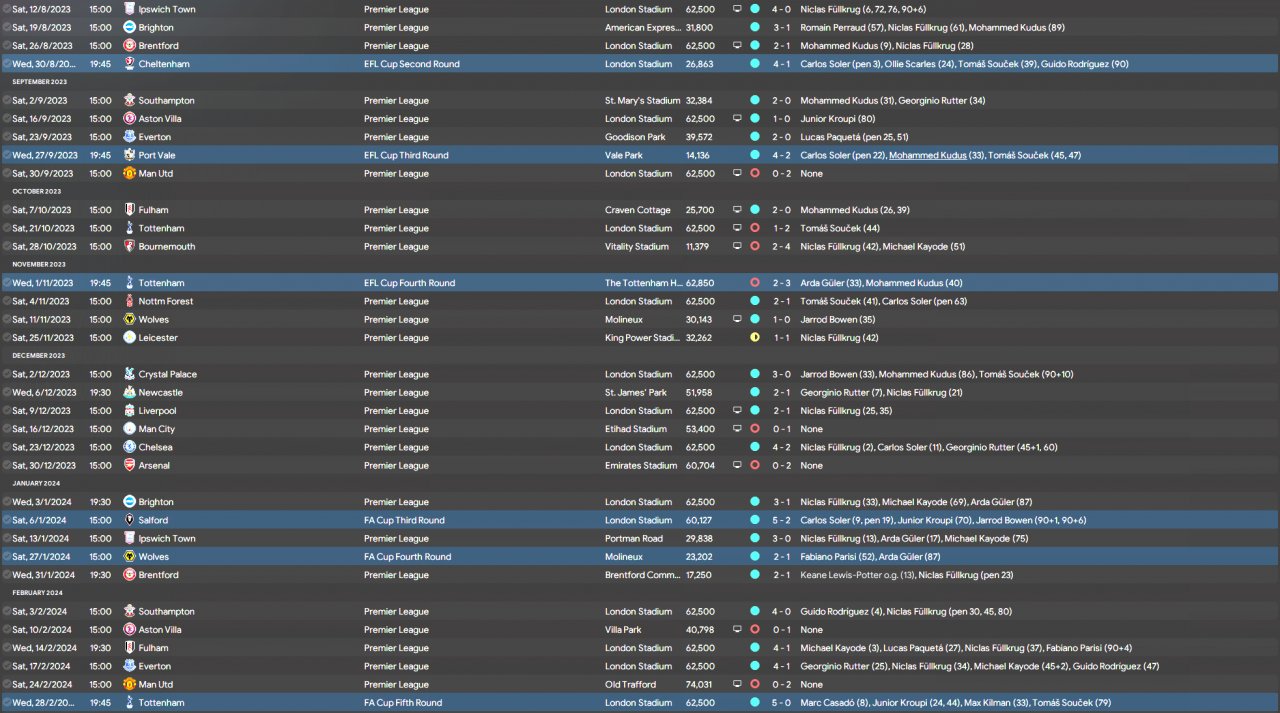The image size is (1280, 713).
Task: Open Brentford team link on 26/8/2023
Action: tap(157, 46)
